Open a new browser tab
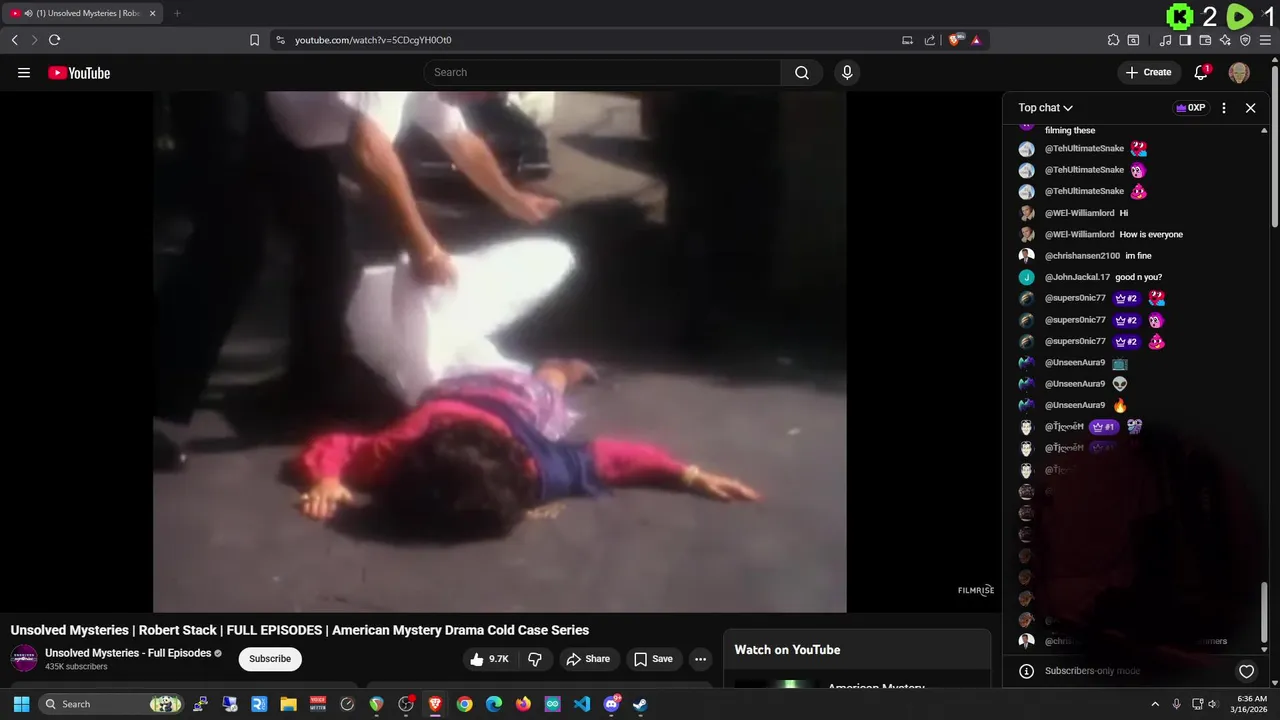The height and width of the screenshot is (720, 1280). (x=177, y=13)
